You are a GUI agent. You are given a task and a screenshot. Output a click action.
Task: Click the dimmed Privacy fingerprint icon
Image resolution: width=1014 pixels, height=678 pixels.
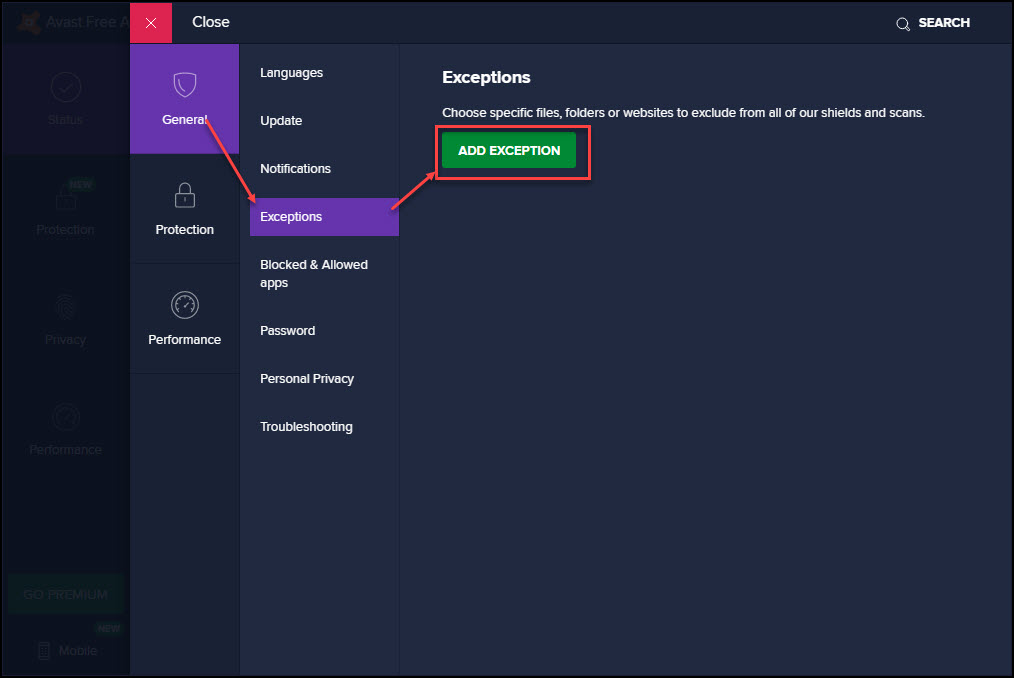pos(65,307)
